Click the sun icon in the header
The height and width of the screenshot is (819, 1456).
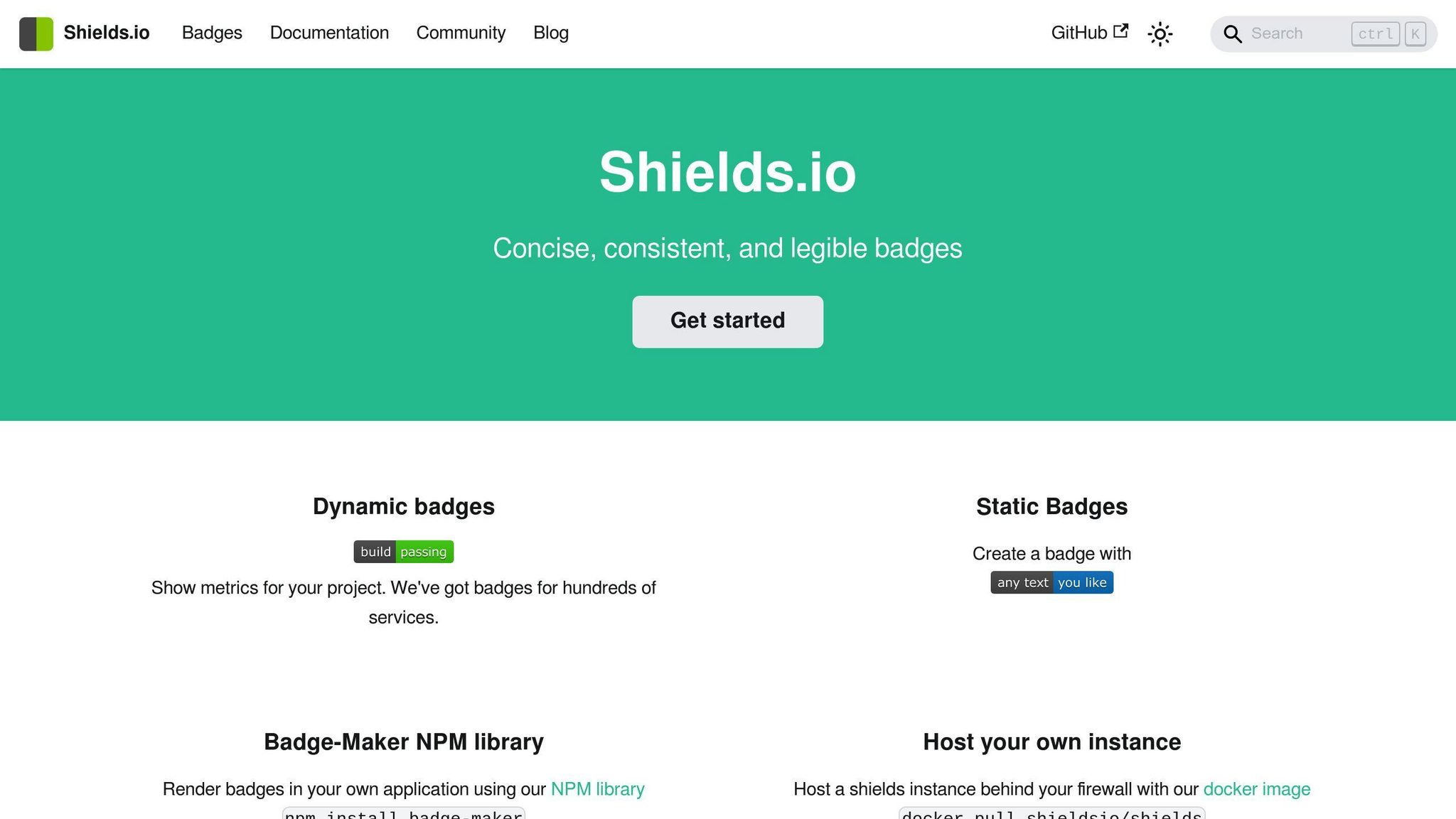[1160, 33]
